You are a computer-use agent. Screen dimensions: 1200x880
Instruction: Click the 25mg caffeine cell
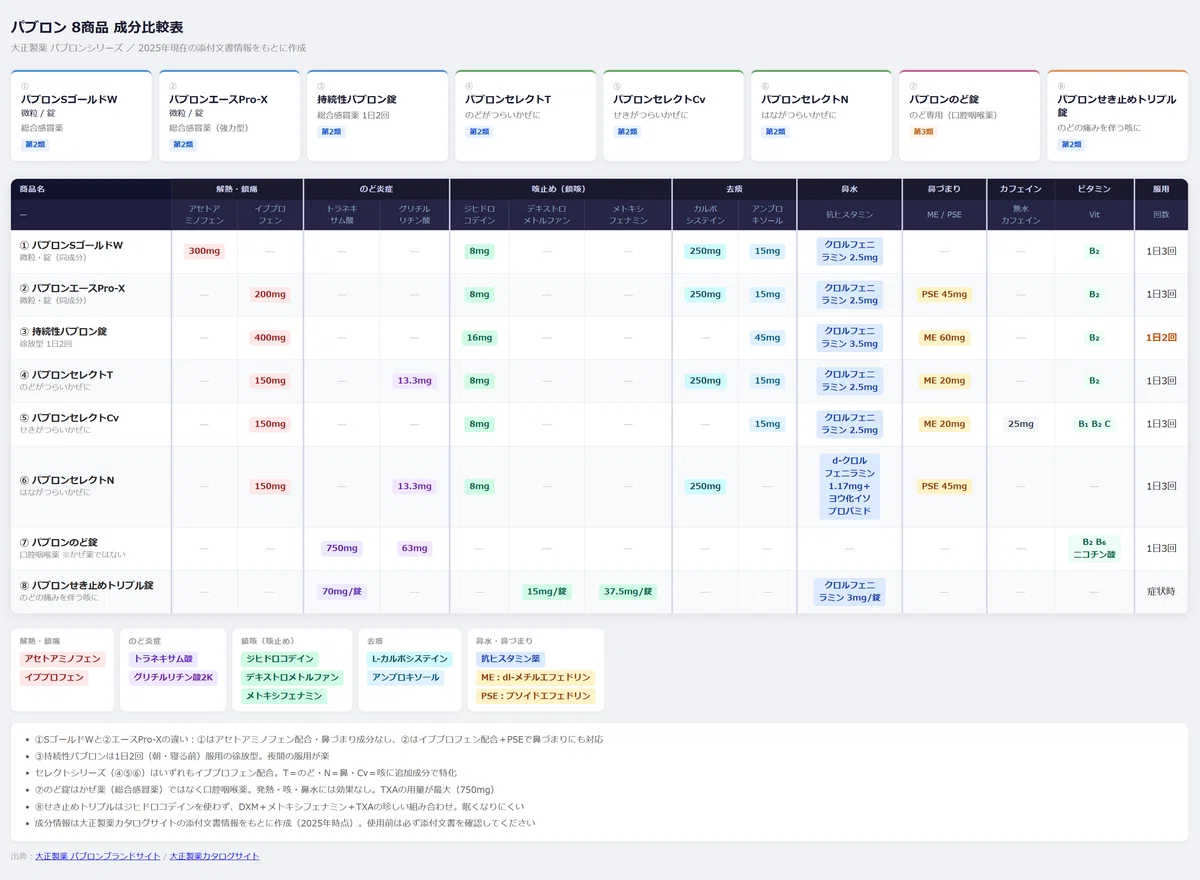(x=1020, y=423)
